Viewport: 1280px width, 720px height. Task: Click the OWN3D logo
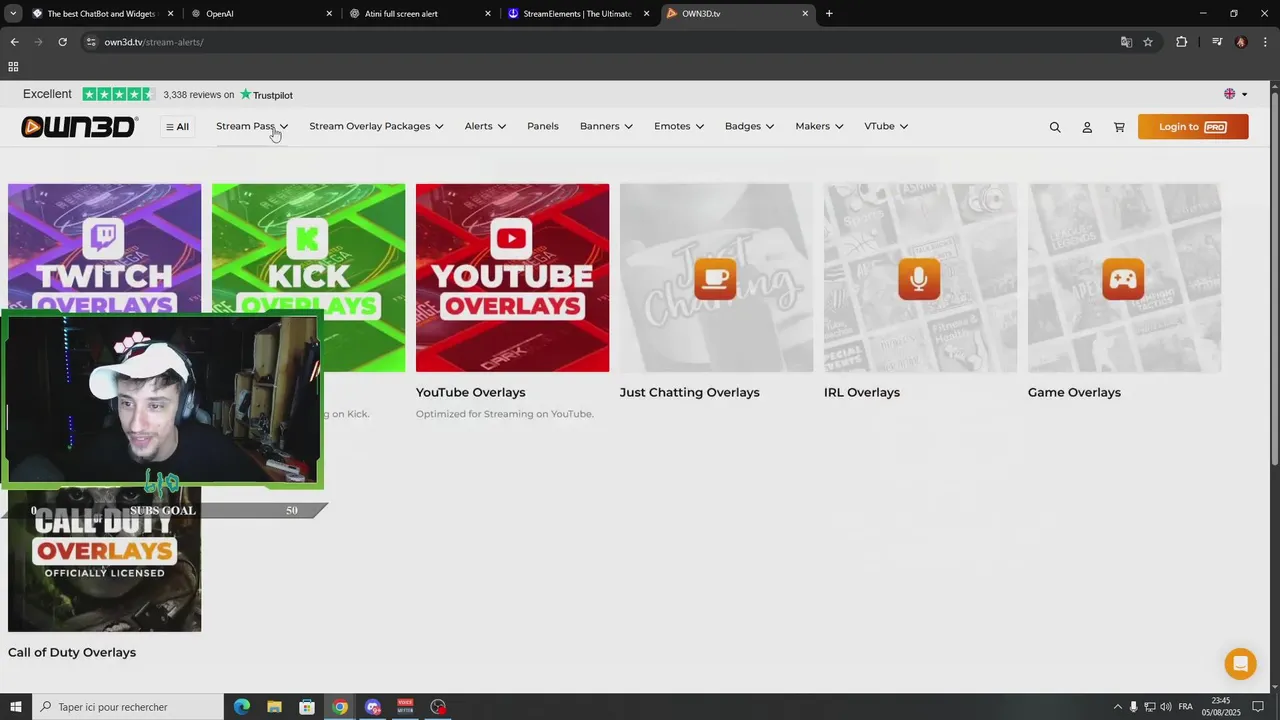[79, 127]
